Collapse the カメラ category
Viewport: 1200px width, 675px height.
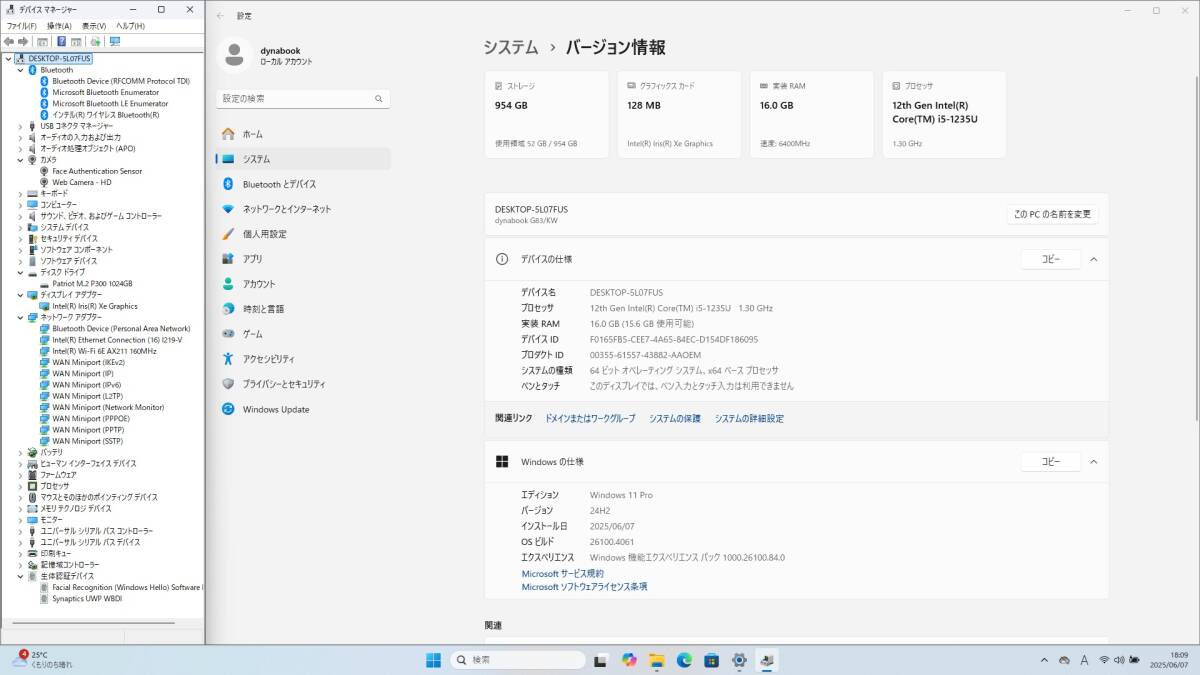pos(20,160)
